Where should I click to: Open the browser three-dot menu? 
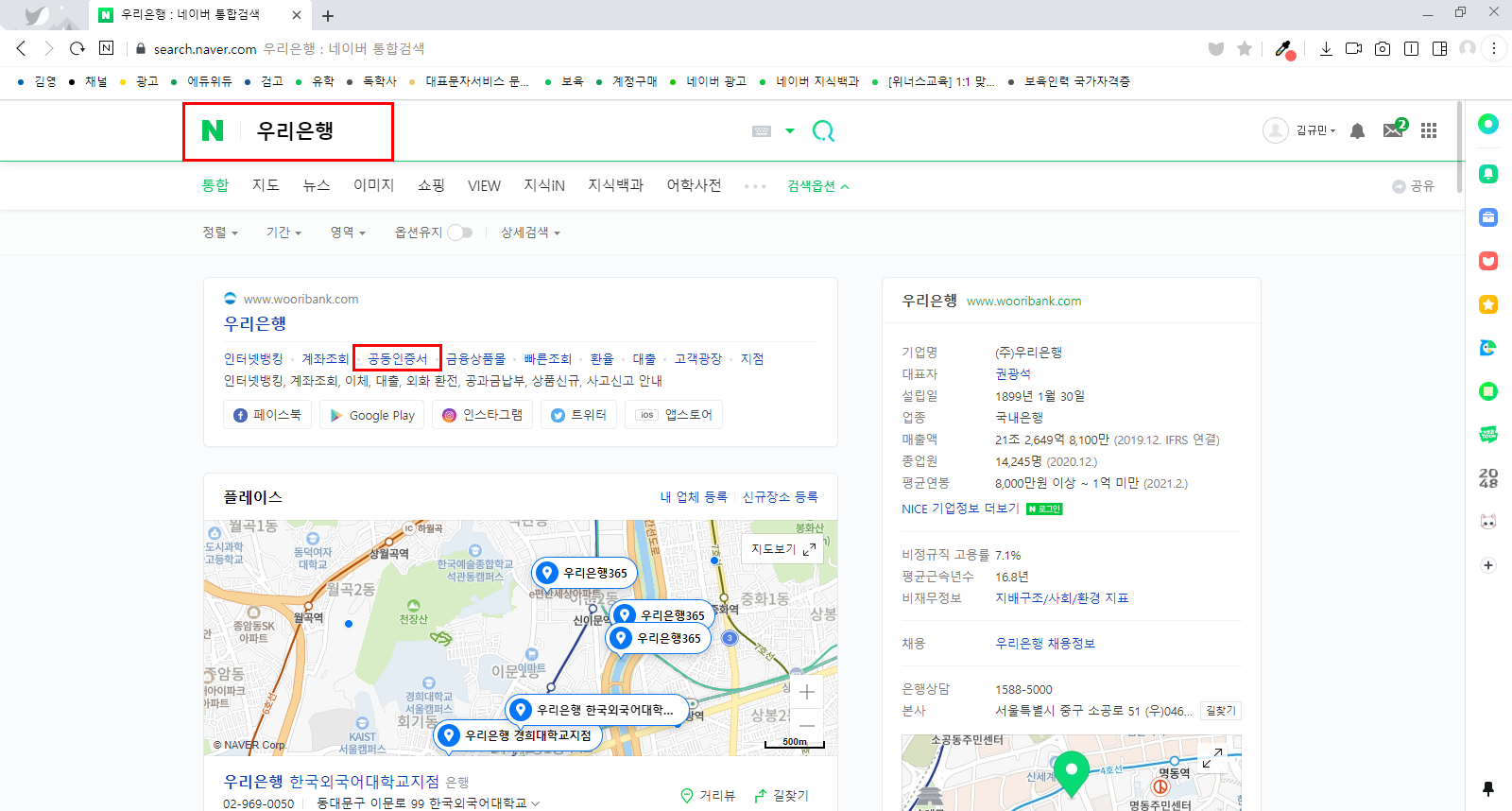[1493, 48]
